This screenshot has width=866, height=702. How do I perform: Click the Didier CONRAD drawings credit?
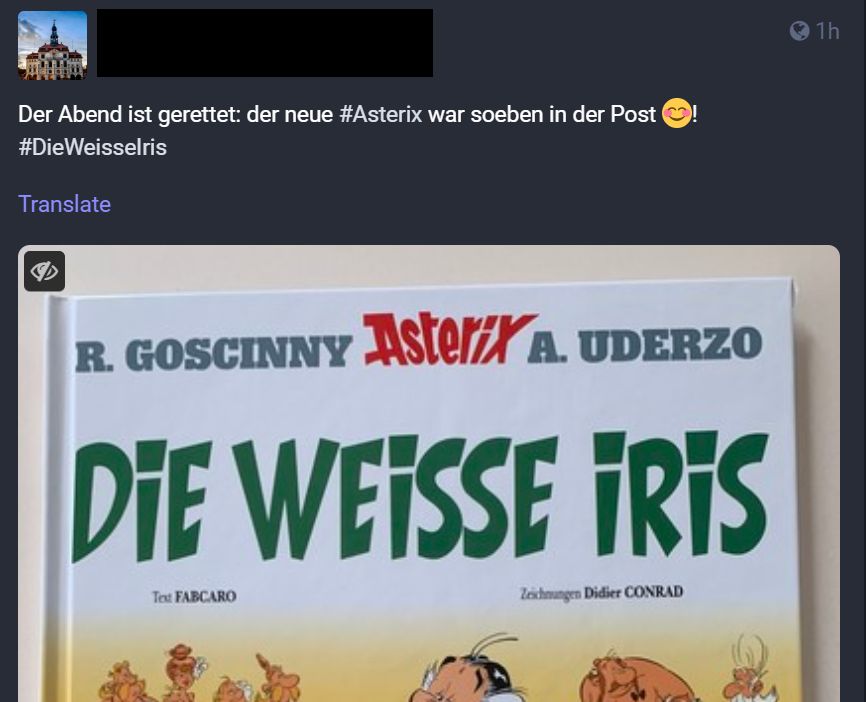coord(601,593)
